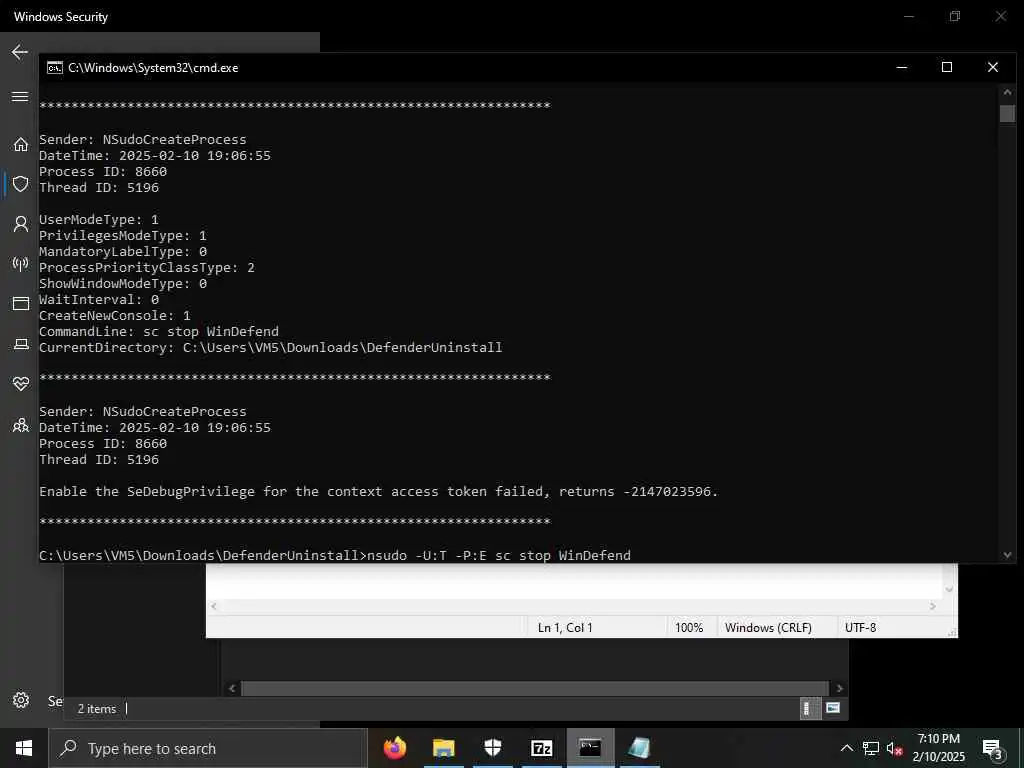Click the cmd.exe title bar icon

coord(55,68)
